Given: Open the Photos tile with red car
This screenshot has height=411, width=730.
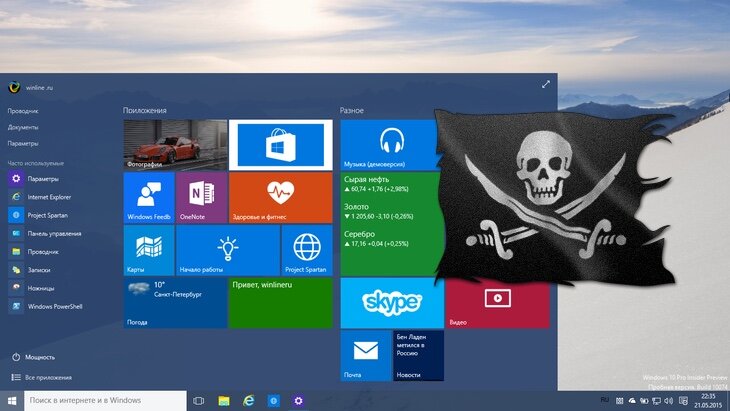Looking at the screenshot, I should 176,145.
